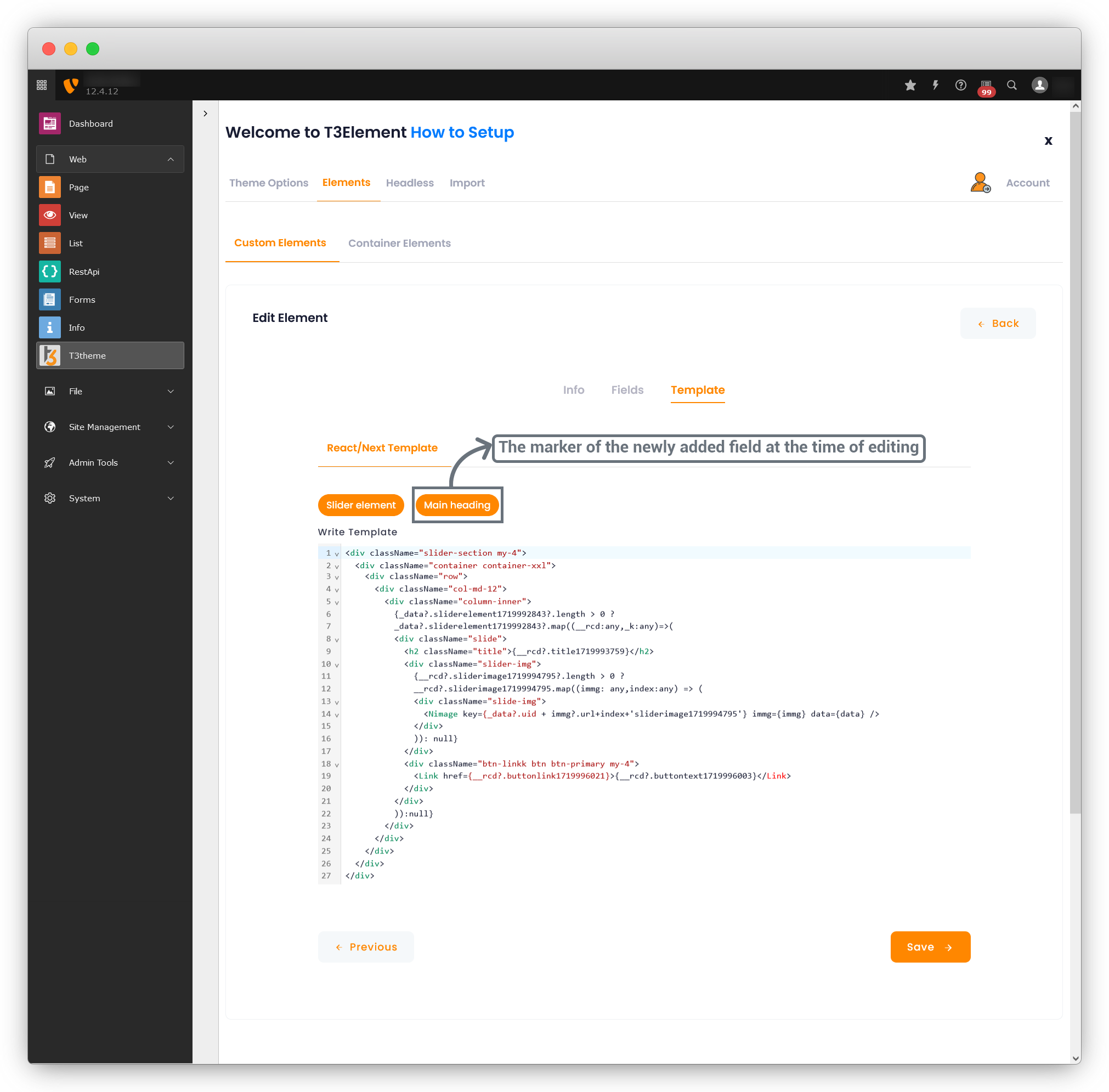Expand the page tree panel arrow
Image resolution: width=1109 pixels, height=1092 pixels.
click(205, 114)
